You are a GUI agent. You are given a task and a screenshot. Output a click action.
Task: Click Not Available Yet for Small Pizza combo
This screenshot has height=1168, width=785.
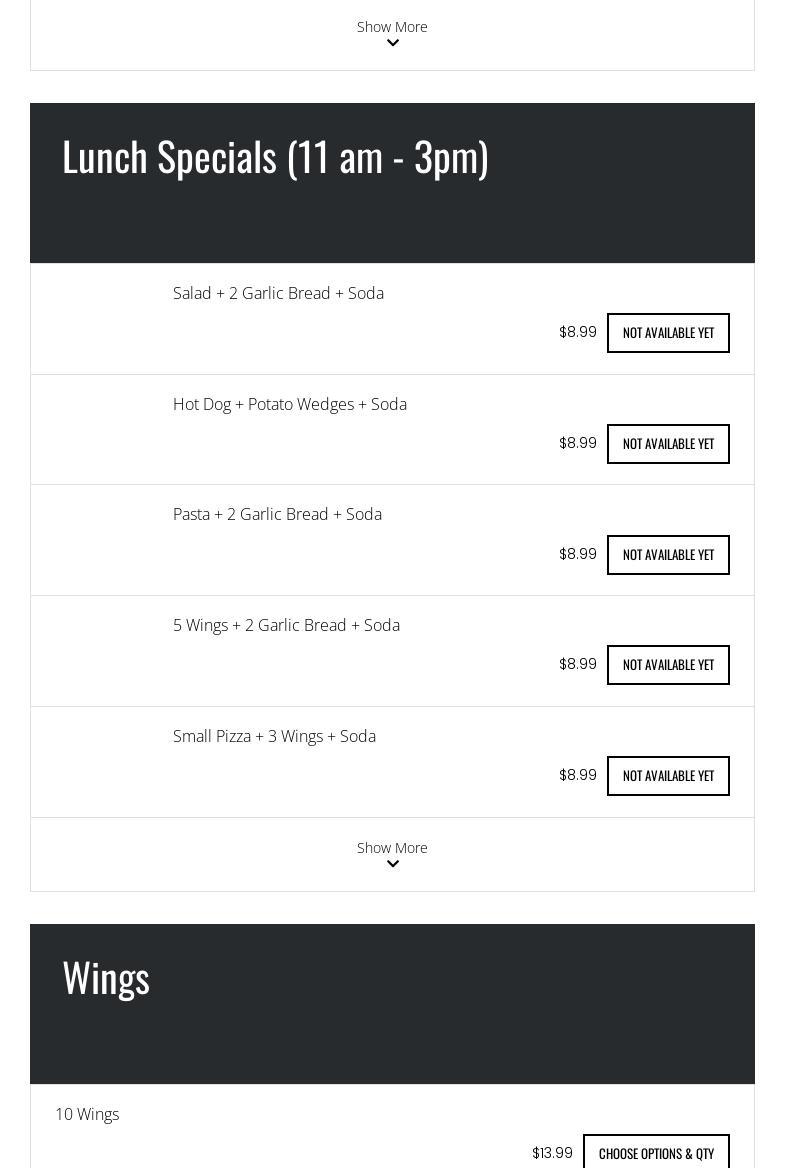tap(668, 776)
